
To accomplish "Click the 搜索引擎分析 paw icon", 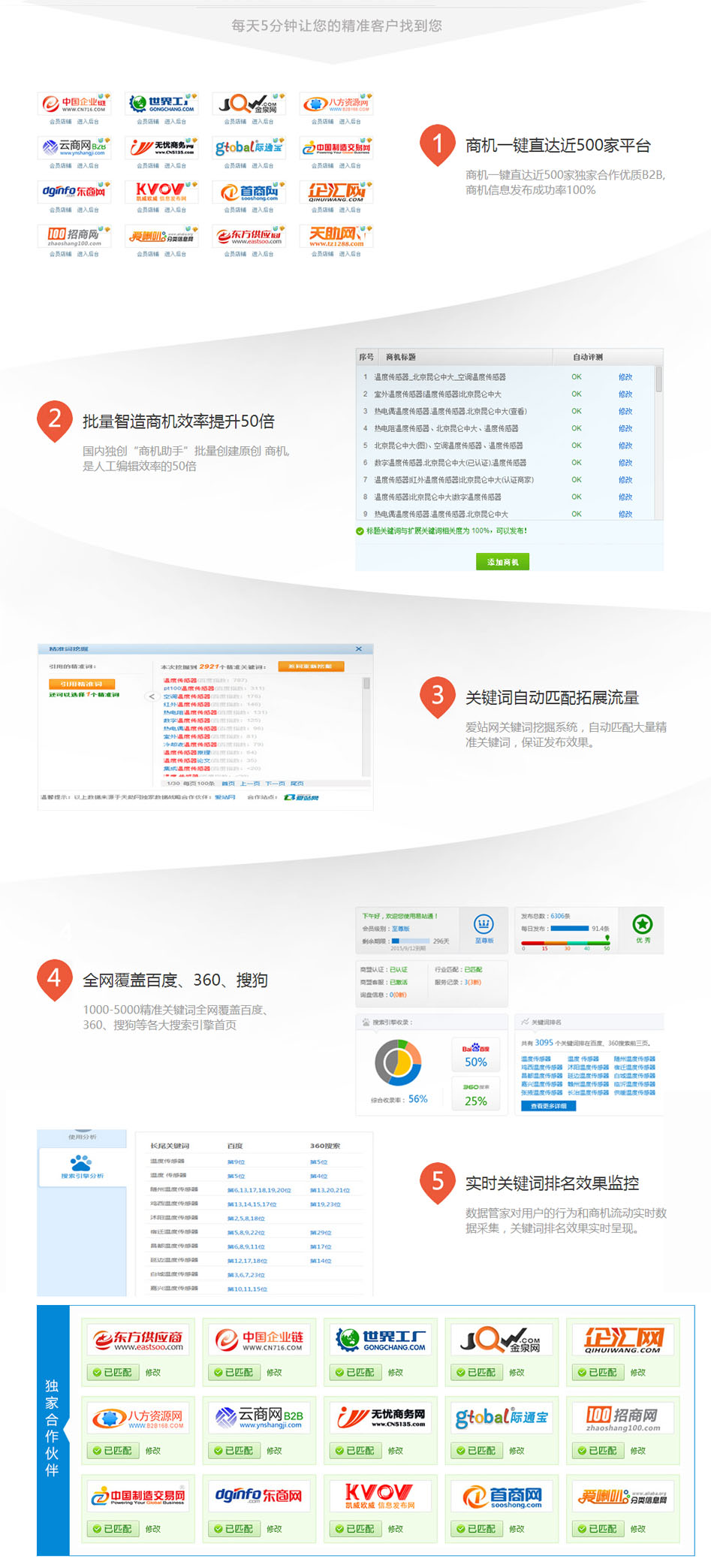I will pyautogui.click(x=81, y=1162).
